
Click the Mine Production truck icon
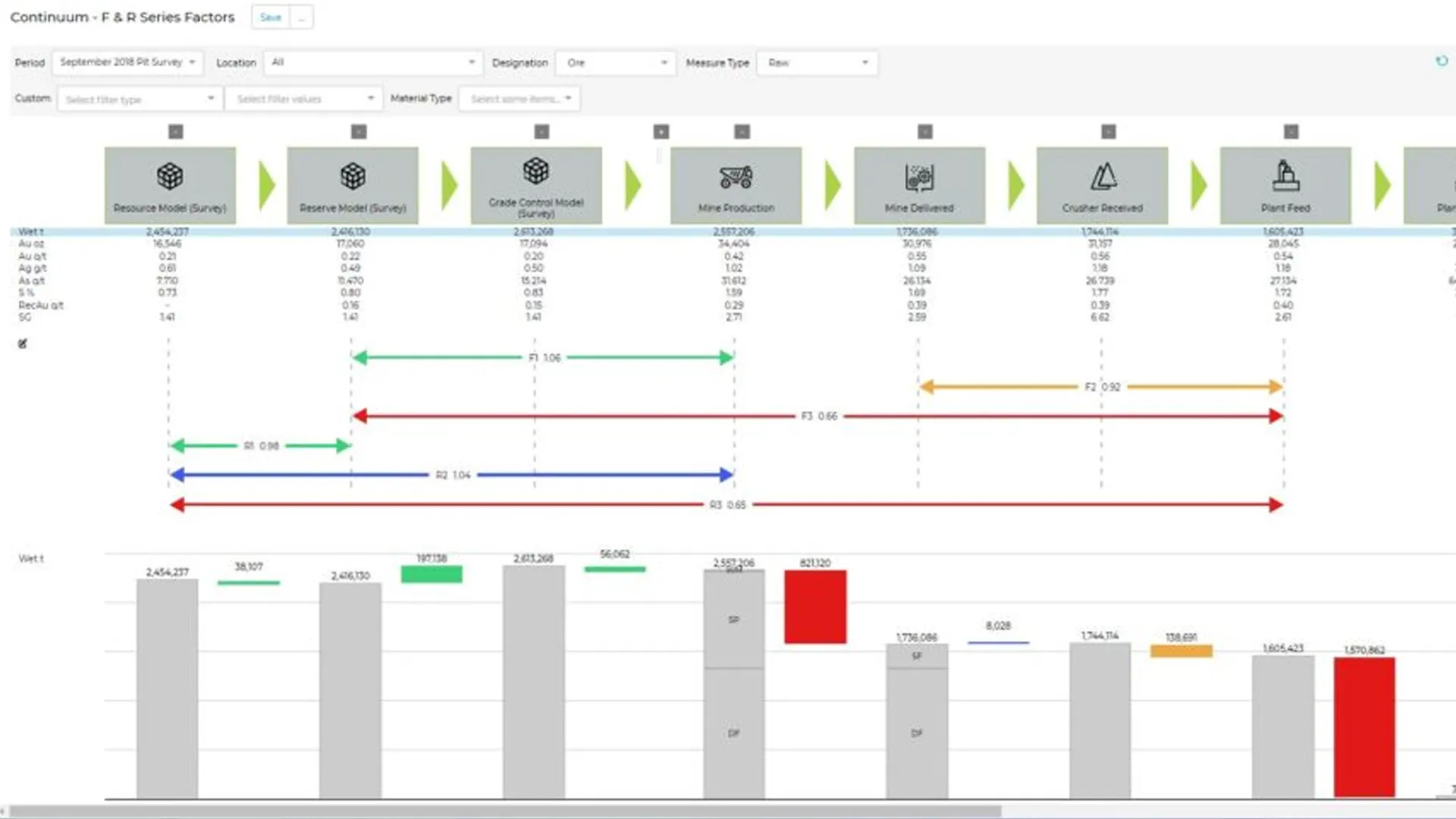click(x=736, y=177)
